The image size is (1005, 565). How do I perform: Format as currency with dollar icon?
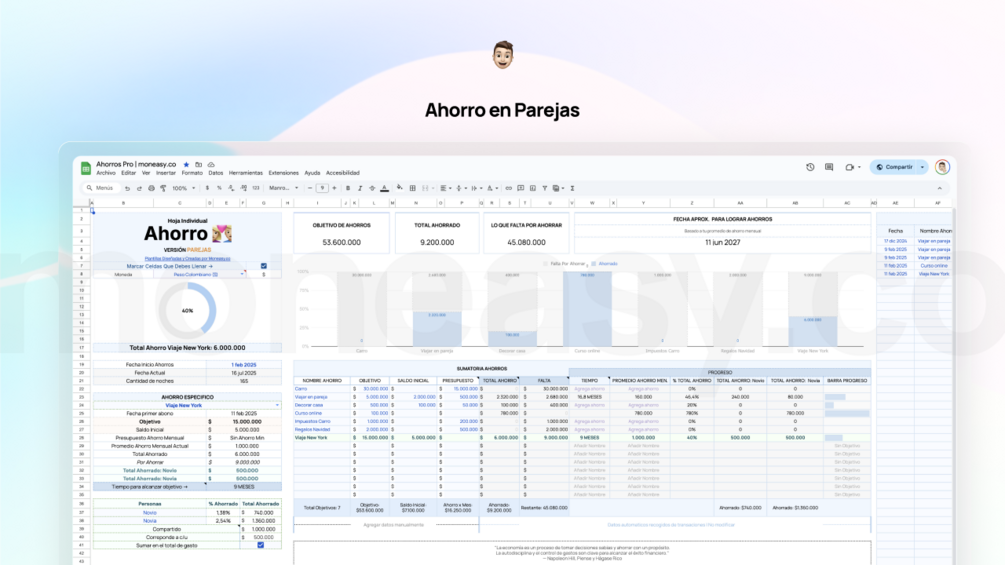coord(207,188)
